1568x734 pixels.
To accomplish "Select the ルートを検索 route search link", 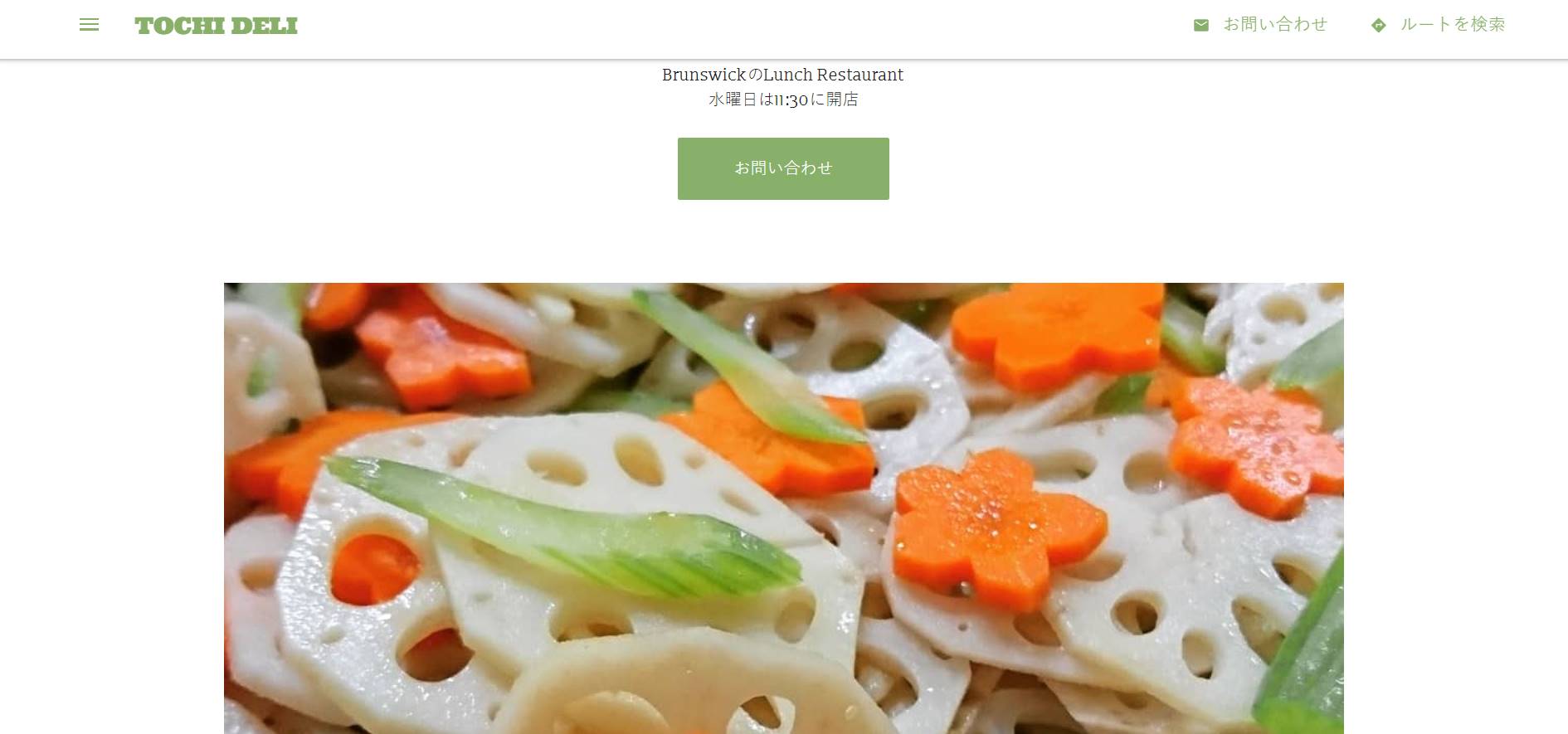I will [x=1453, y=25].
